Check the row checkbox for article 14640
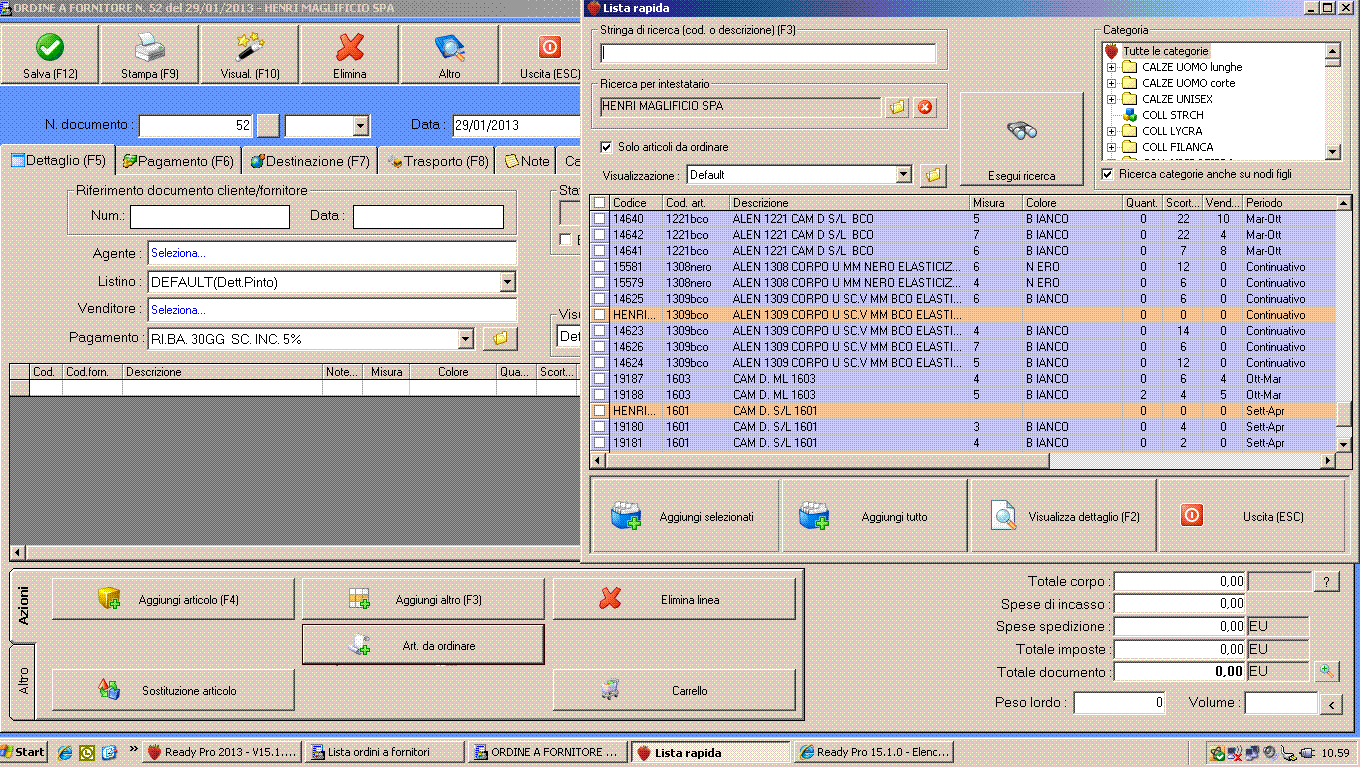 pyautogui.click(x=599, y=219)
